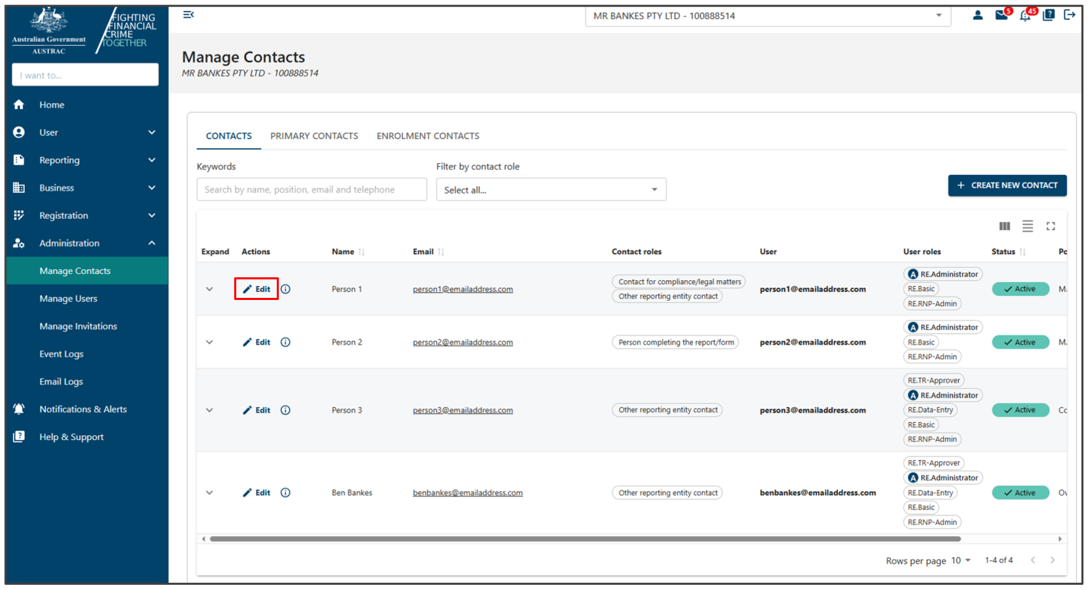Open the Filter by contact role dropdown

[551, 189]
